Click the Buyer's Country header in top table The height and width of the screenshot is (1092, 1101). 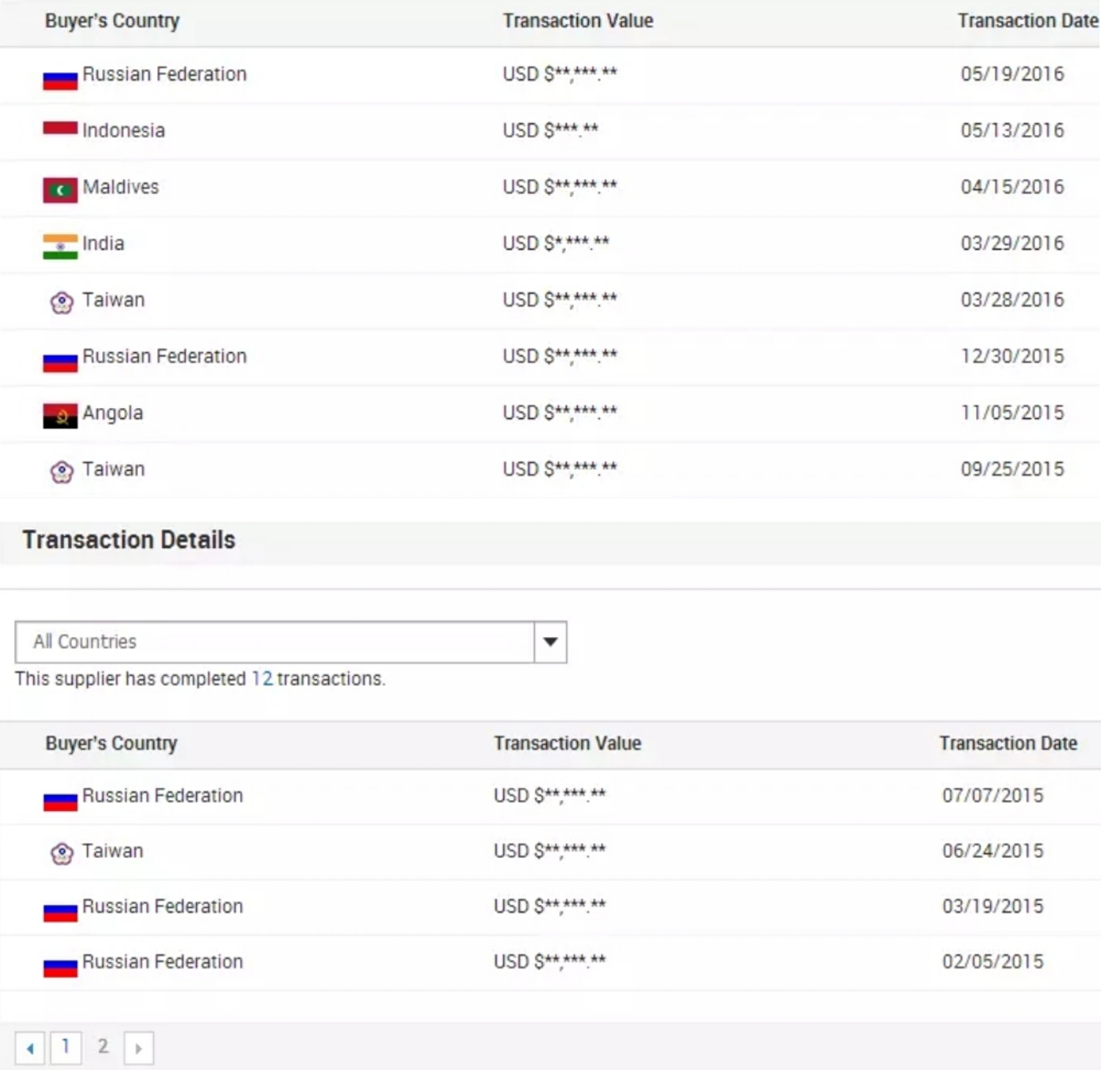click(112, 21)
